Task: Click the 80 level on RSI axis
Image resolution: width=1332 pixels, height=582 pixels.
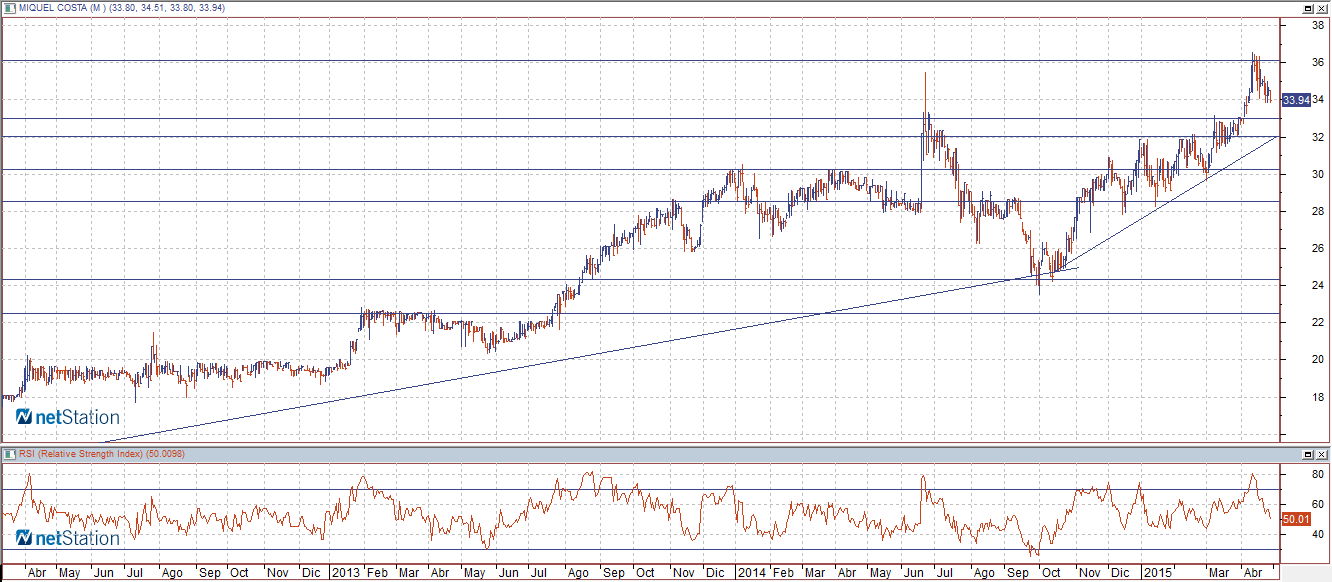Action: click(1318, 475)
